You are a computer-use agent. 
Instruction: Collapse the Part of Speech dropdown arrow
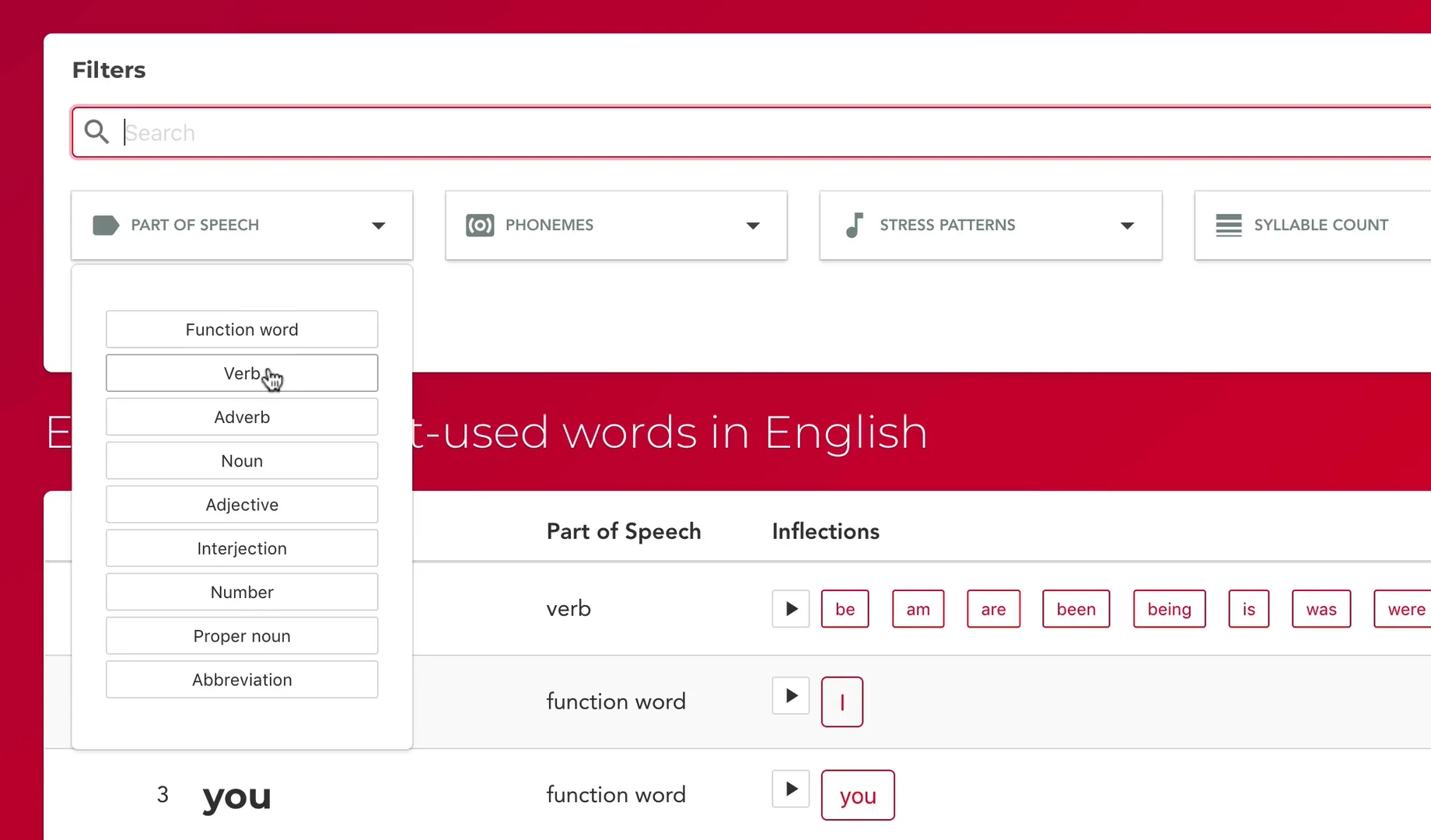pos(379,226)
